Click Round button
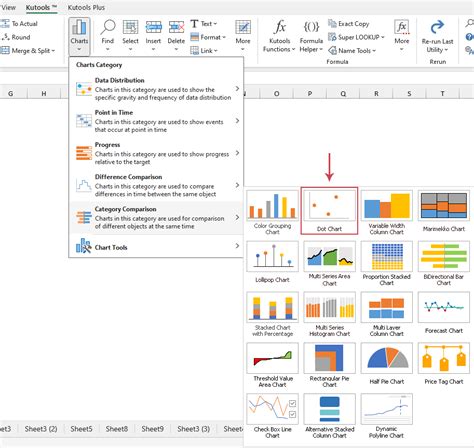The image size is (474, 448). (x=16, y=37)
